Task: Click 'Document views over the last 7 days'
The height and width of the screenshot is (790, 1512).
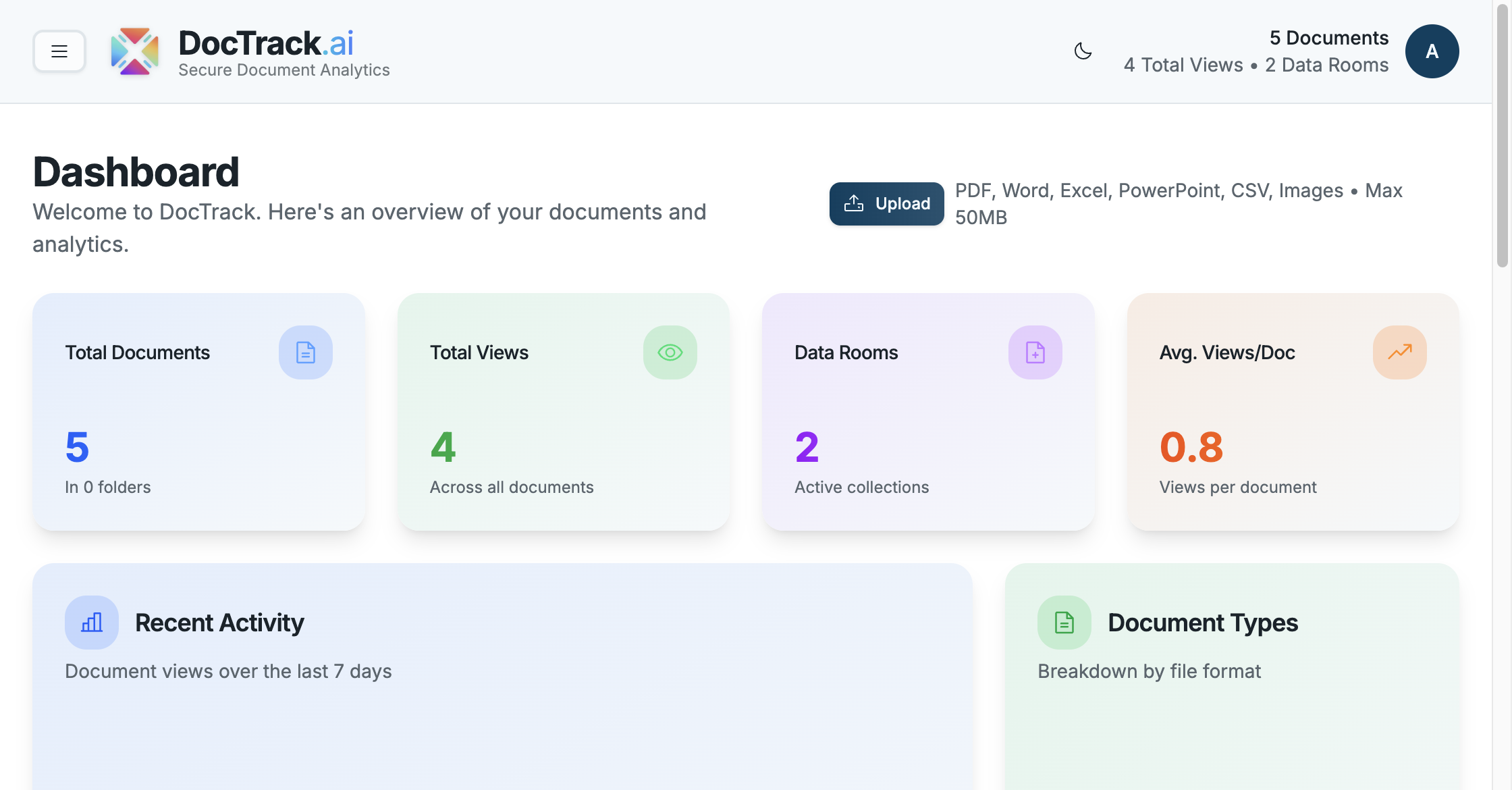Action: pos(228,671)
